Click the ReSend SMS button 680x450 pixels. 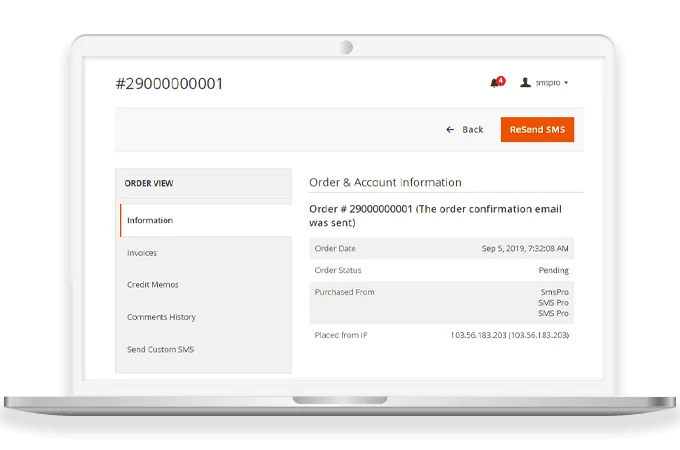537,130
